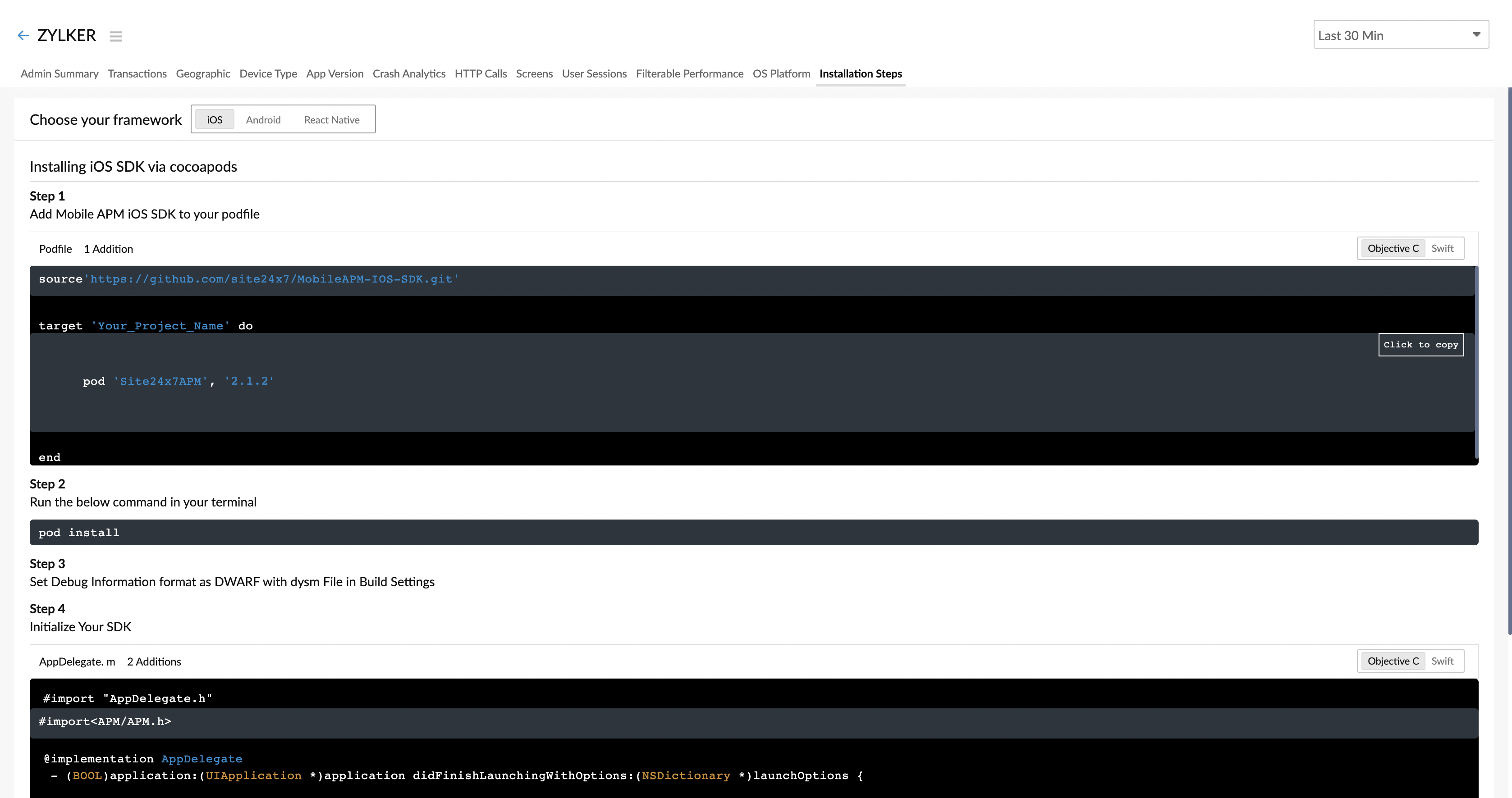Viewport: 1512px width, 798px height.
Task: Go to the HTTP Calls tab
Action: (x=480, y=73)
